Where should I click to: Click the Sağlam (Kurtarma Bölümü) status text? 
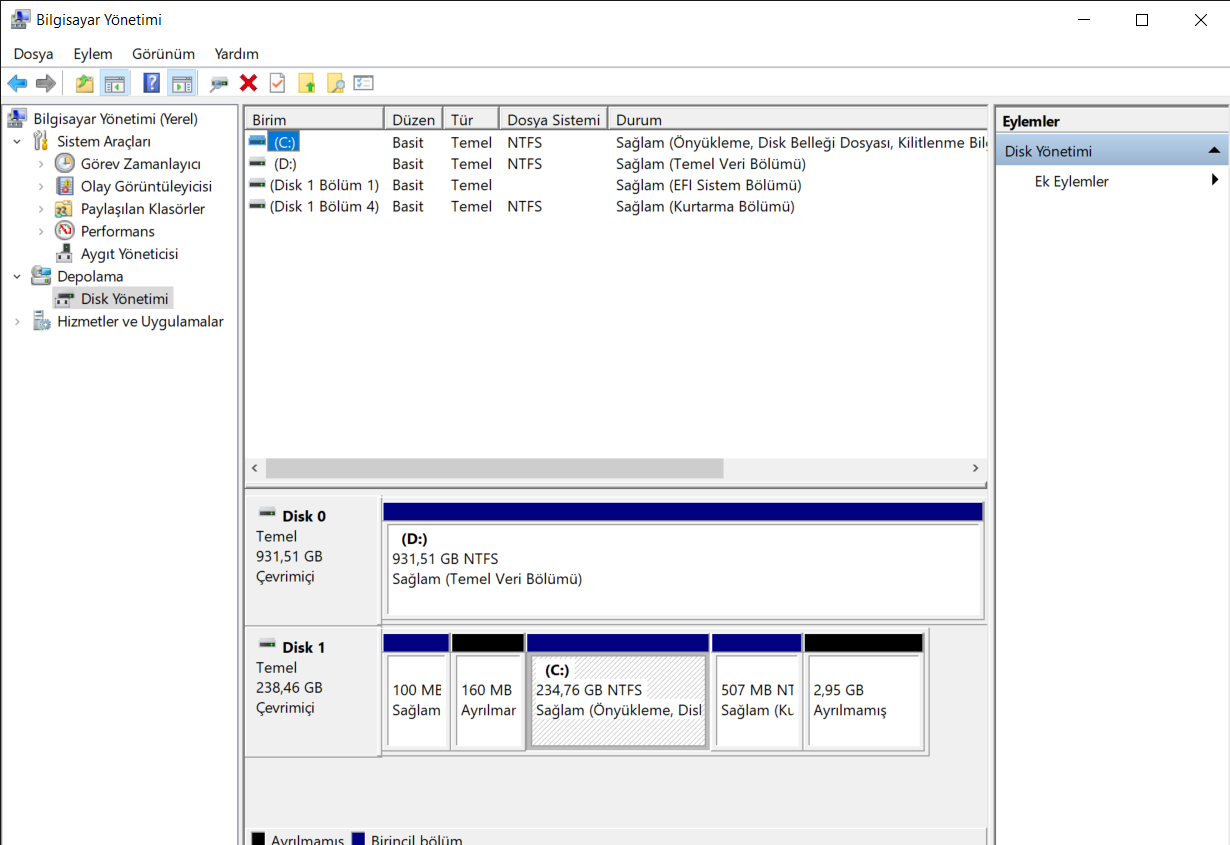[705, 206]
